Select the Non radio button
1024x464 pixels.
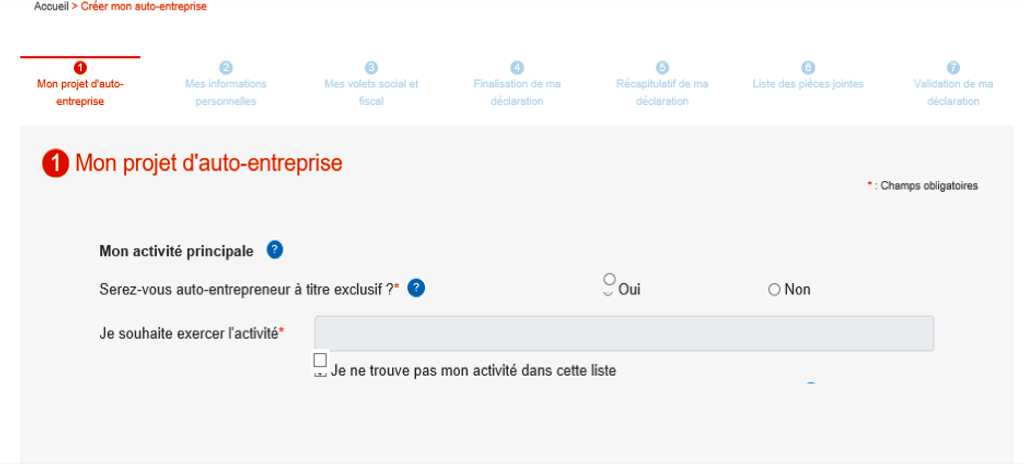tap(775, 290)
